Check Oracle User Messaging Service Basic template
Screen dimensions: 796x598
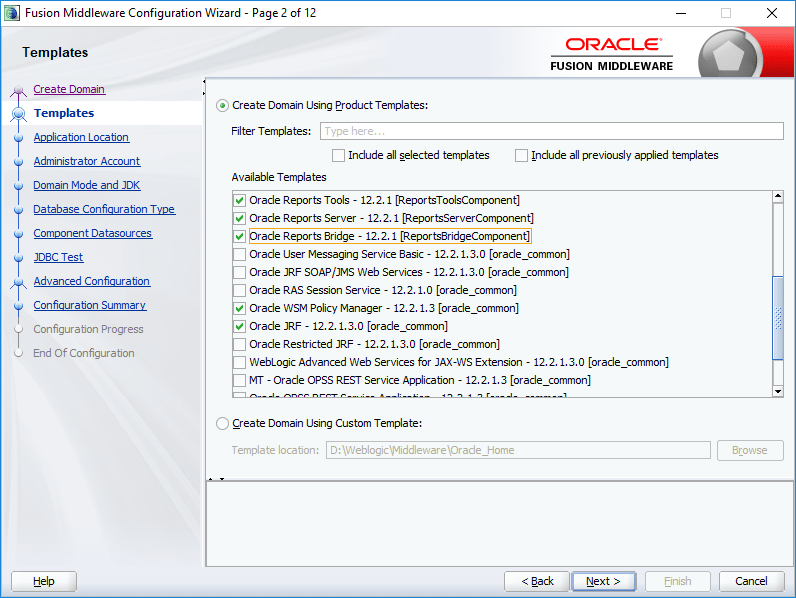pos(240,254)
